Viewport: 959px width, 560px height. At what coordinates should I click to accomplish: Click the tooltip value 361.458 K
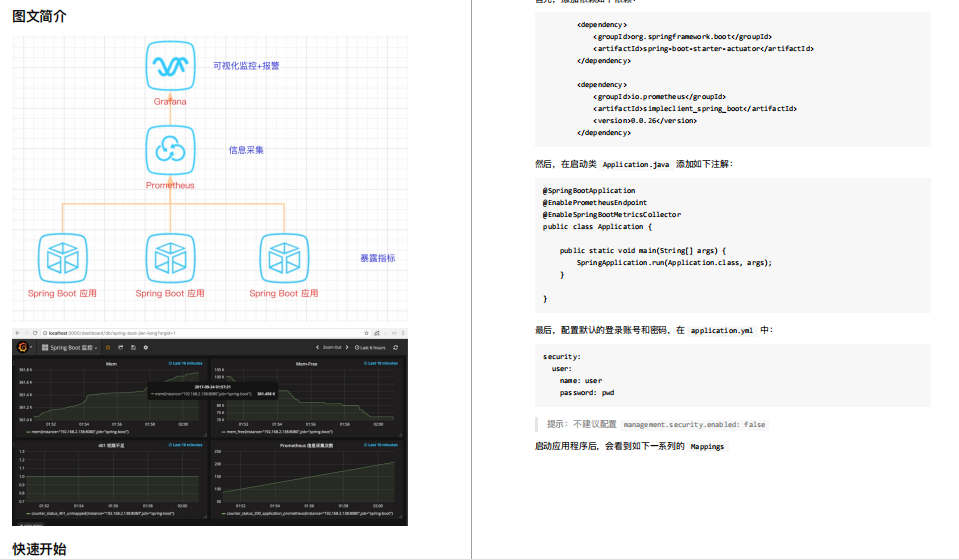click(265, 394)
